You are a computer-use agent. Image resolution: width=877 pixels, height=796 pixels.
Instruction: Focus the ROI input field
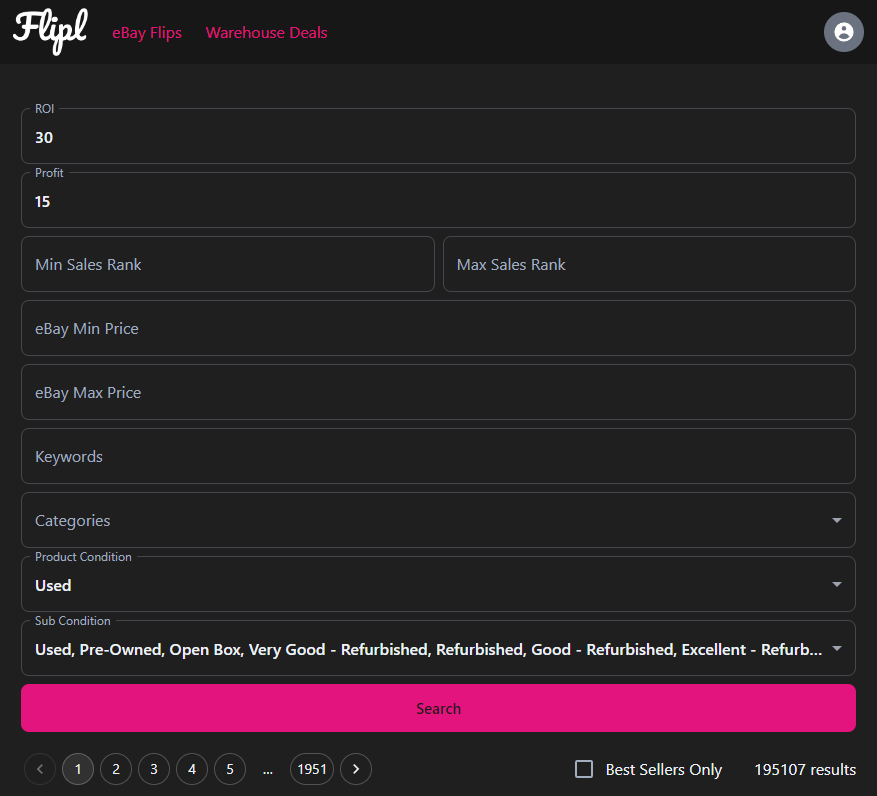pos(438,136)
